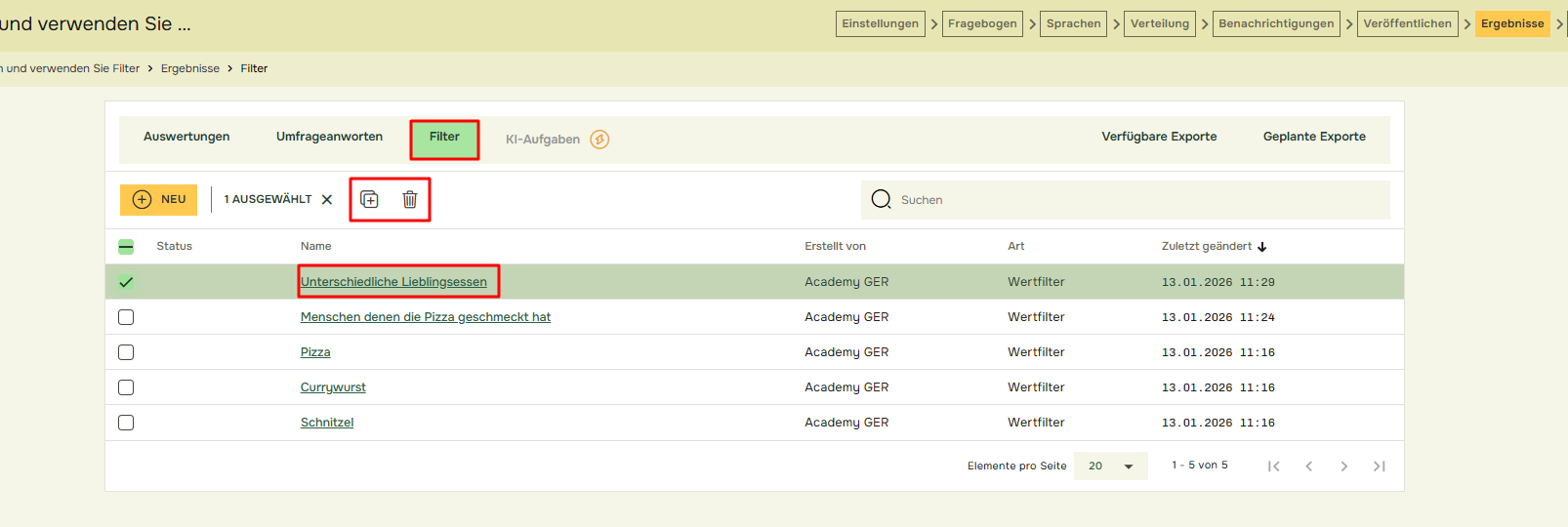Image resolution: width=1568 pixels, height=527 pixels.
Task: Clear selection with the X icon
Action: [x=327, y=199]
